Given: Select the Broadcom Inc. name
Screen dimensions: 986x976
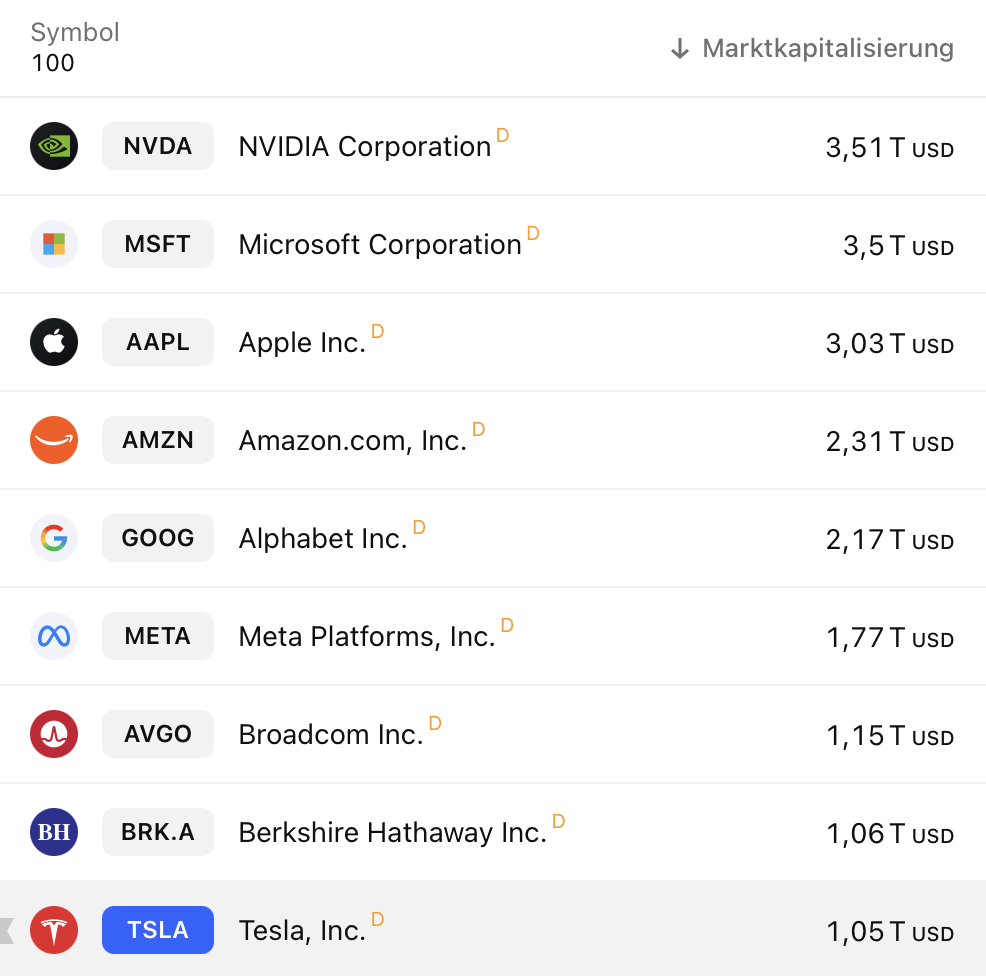Looking at the screenshot, I should tap(331, 735).
